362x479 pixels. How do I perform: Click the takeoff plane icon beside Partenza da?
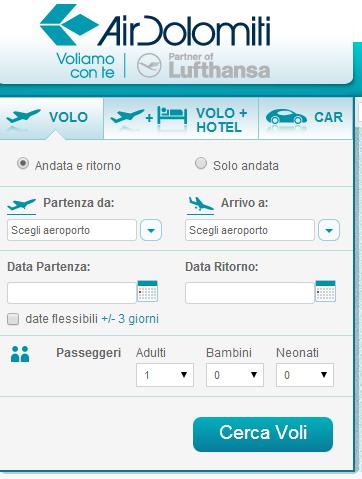pyautogui.click(x=21, y=204)
